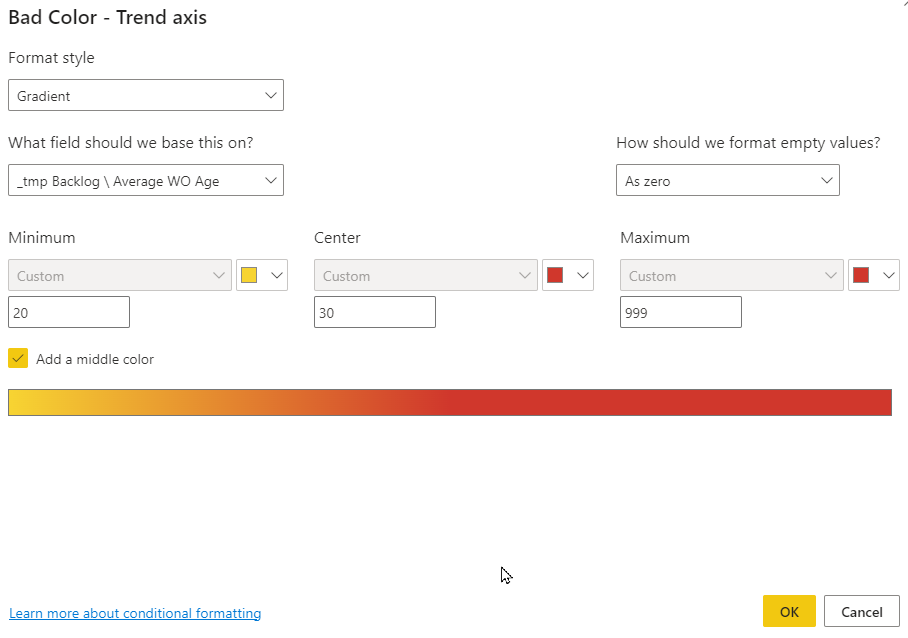This screenshot has height=638, width=908.
Task: Confirm with the OK button
Action: 789,611
